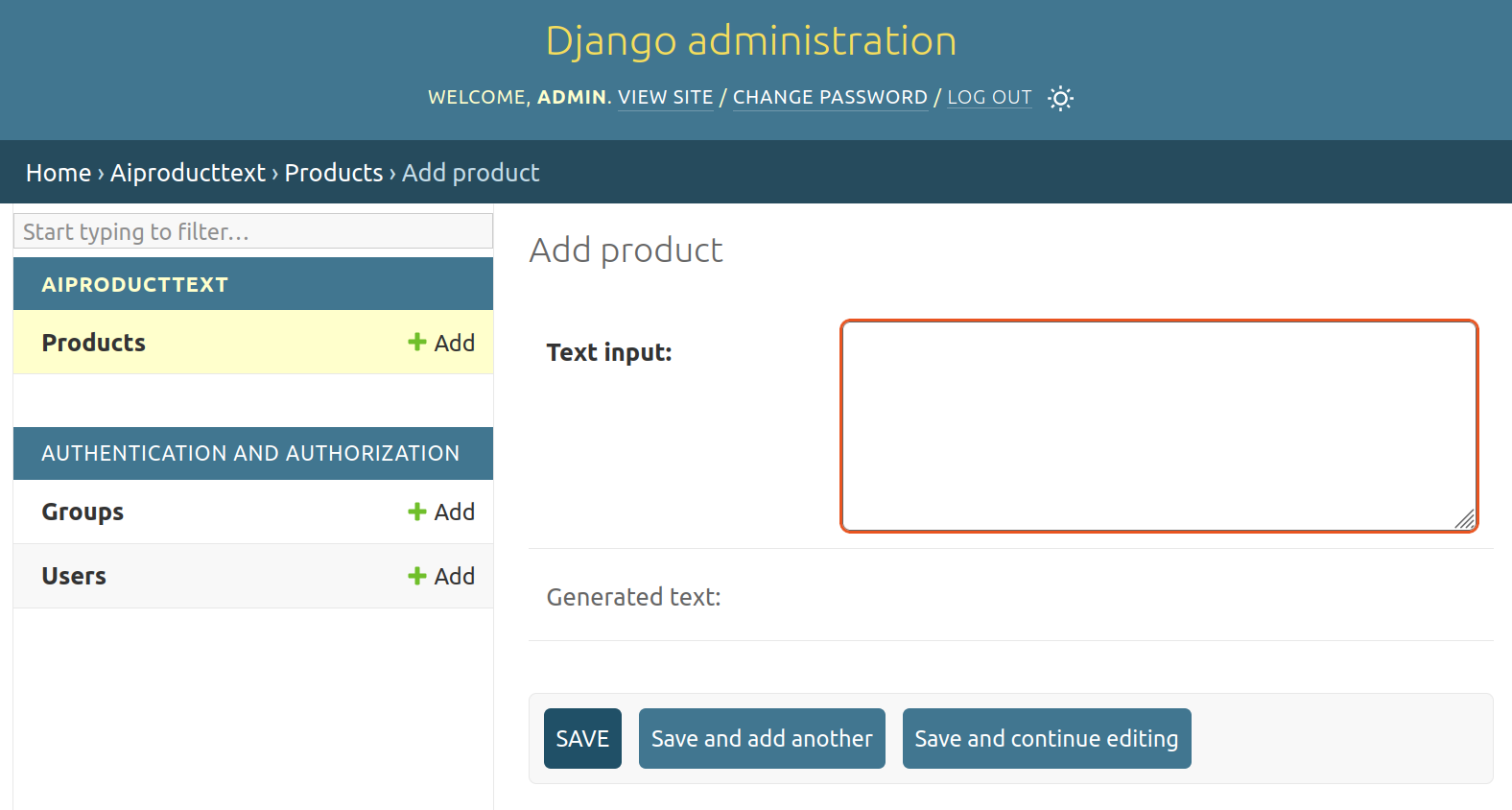Open the Change Password link
Image resolution: width=1512 pixels, height=810 pixels.
click(830, 97)
